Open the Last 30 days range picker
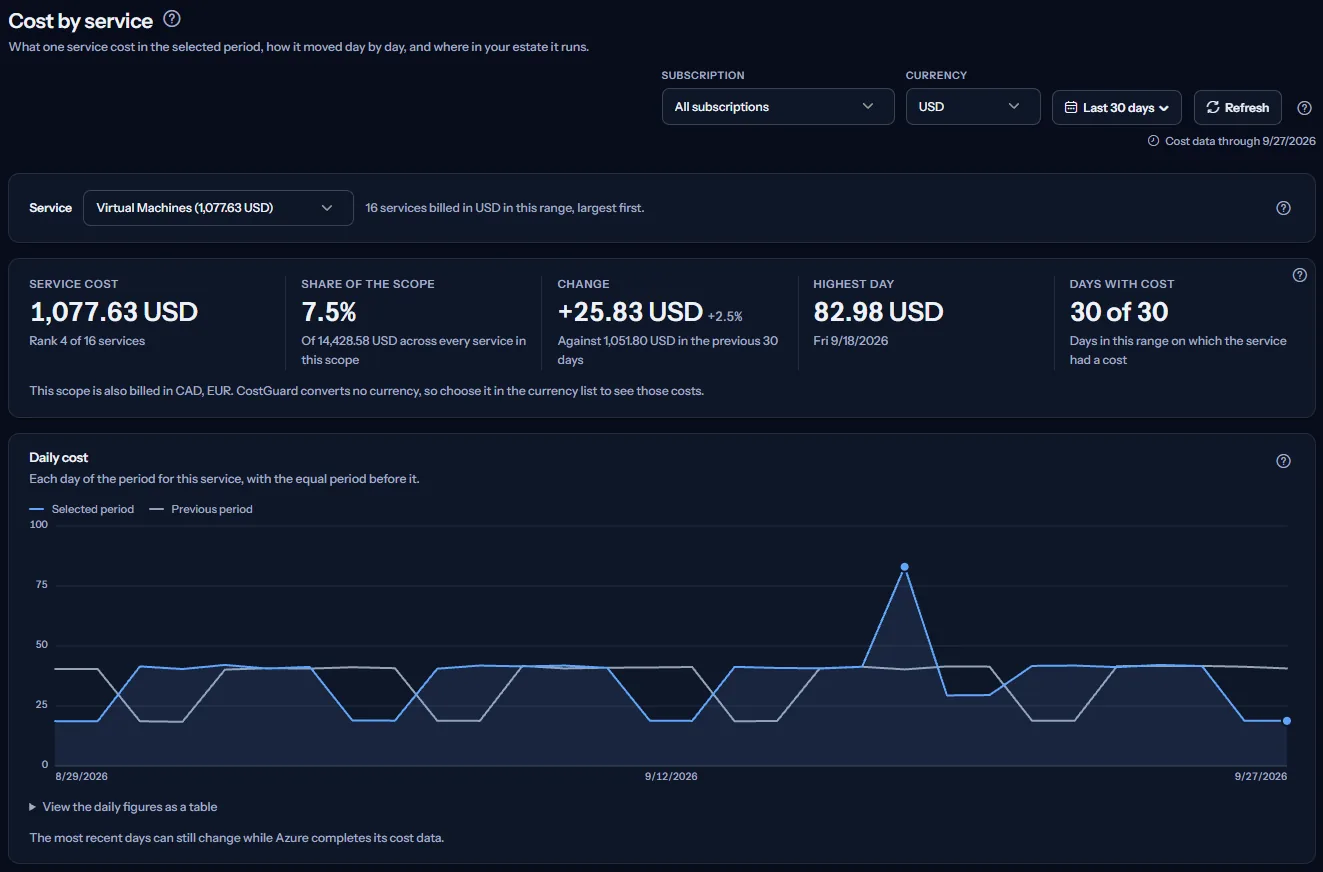The width and height of the screenshot is (1323, 872). click(x=1117, y=108)
